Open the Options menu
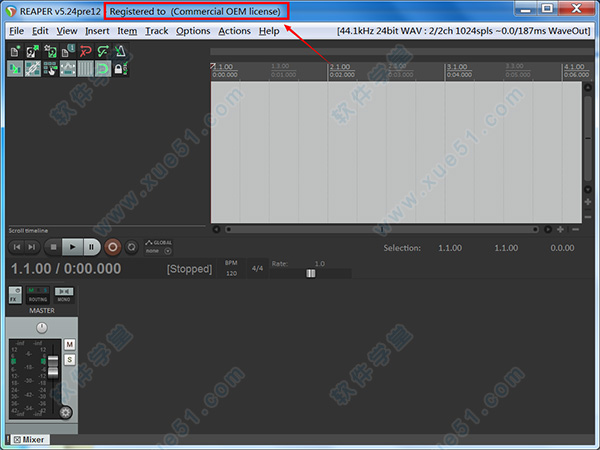This screenshot has width=600, height=450. (x=193, y=31)
